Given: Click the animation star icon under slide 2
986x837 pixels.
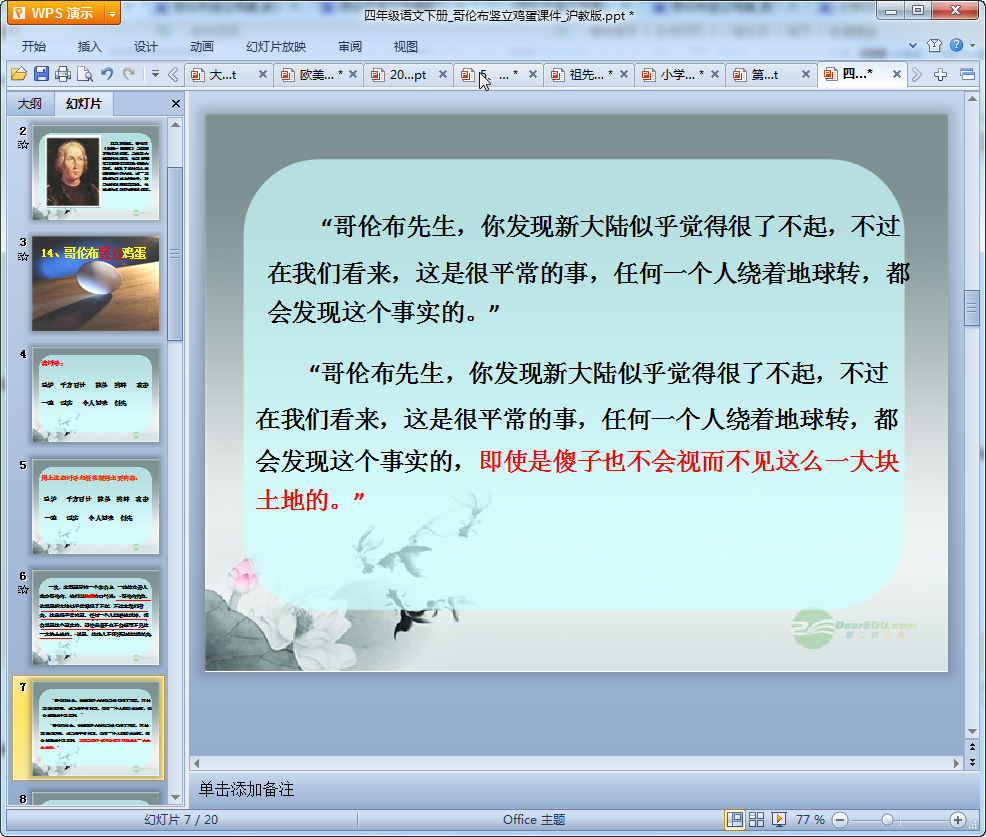Looking at the screenshot, I should click(23, 145).
